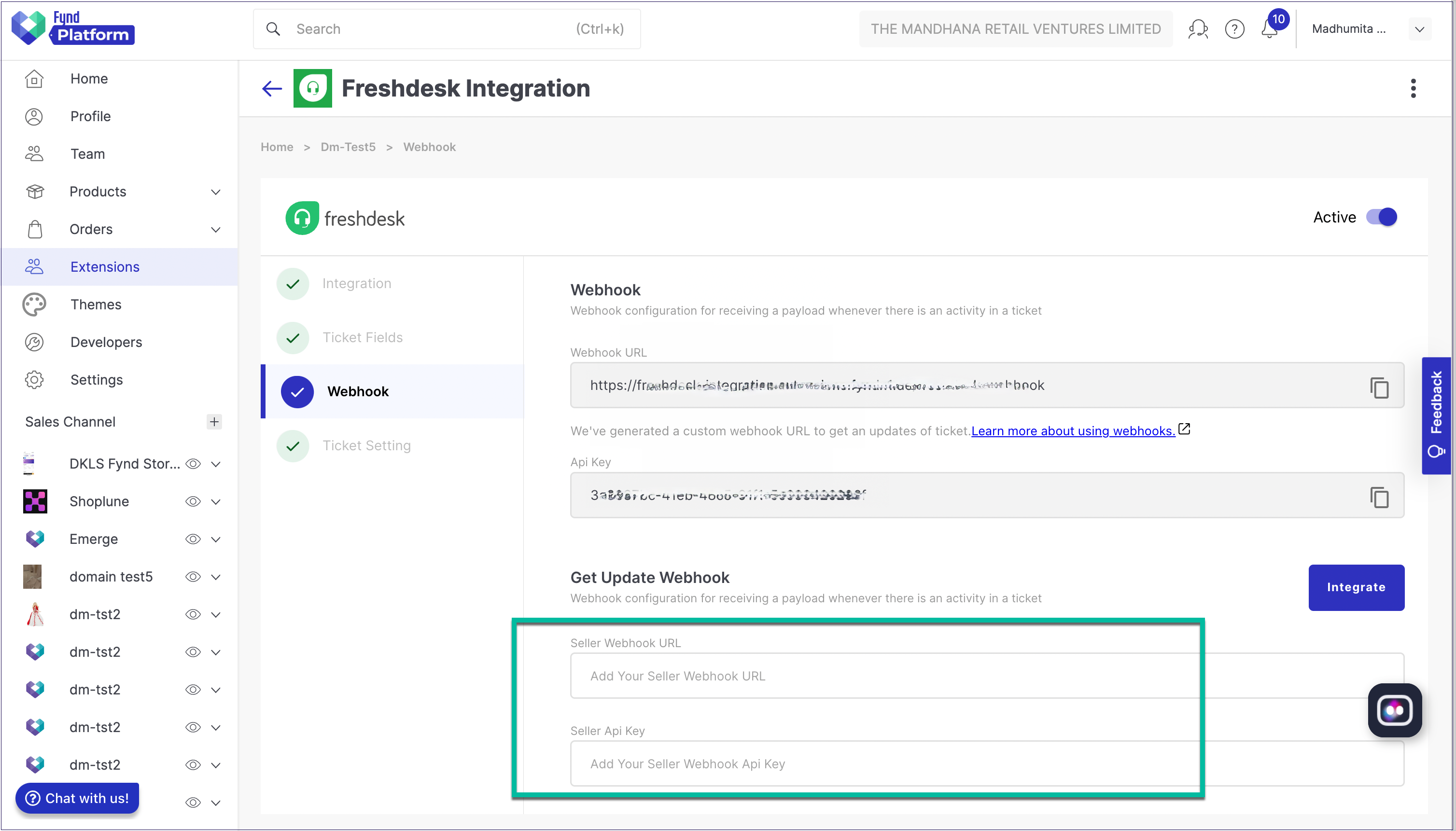Toggle visibility of Emerge channel
Image resolution: width=1456 pixels, height=831 pixels.
coord(193,539)
